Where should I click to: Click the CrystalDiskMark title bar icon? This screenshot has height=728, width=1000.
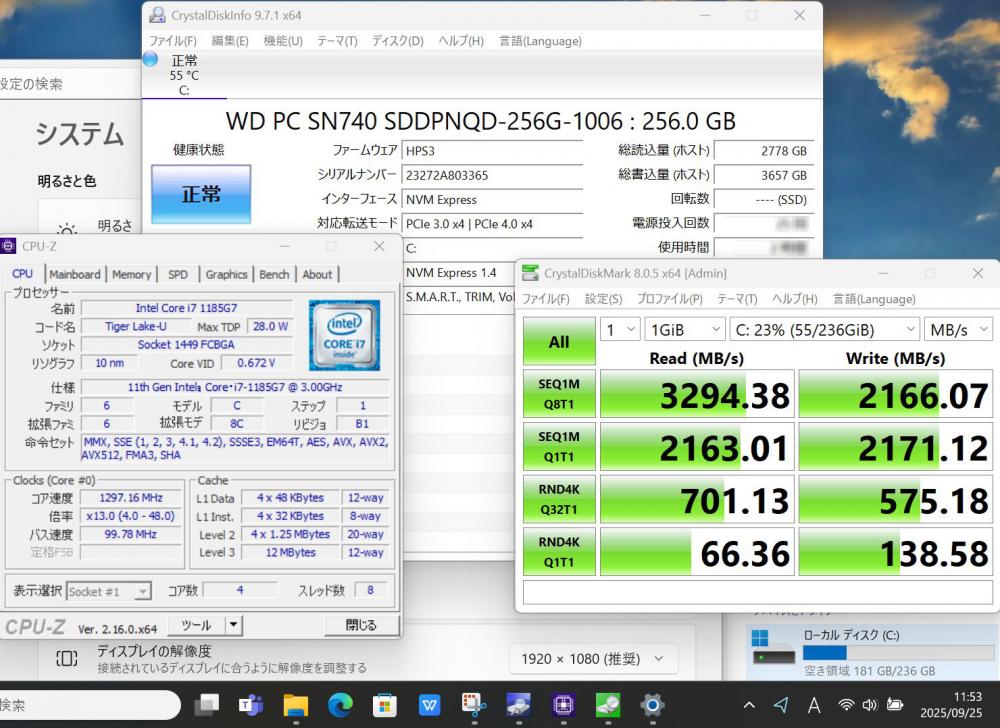click(x=529, y=273)
